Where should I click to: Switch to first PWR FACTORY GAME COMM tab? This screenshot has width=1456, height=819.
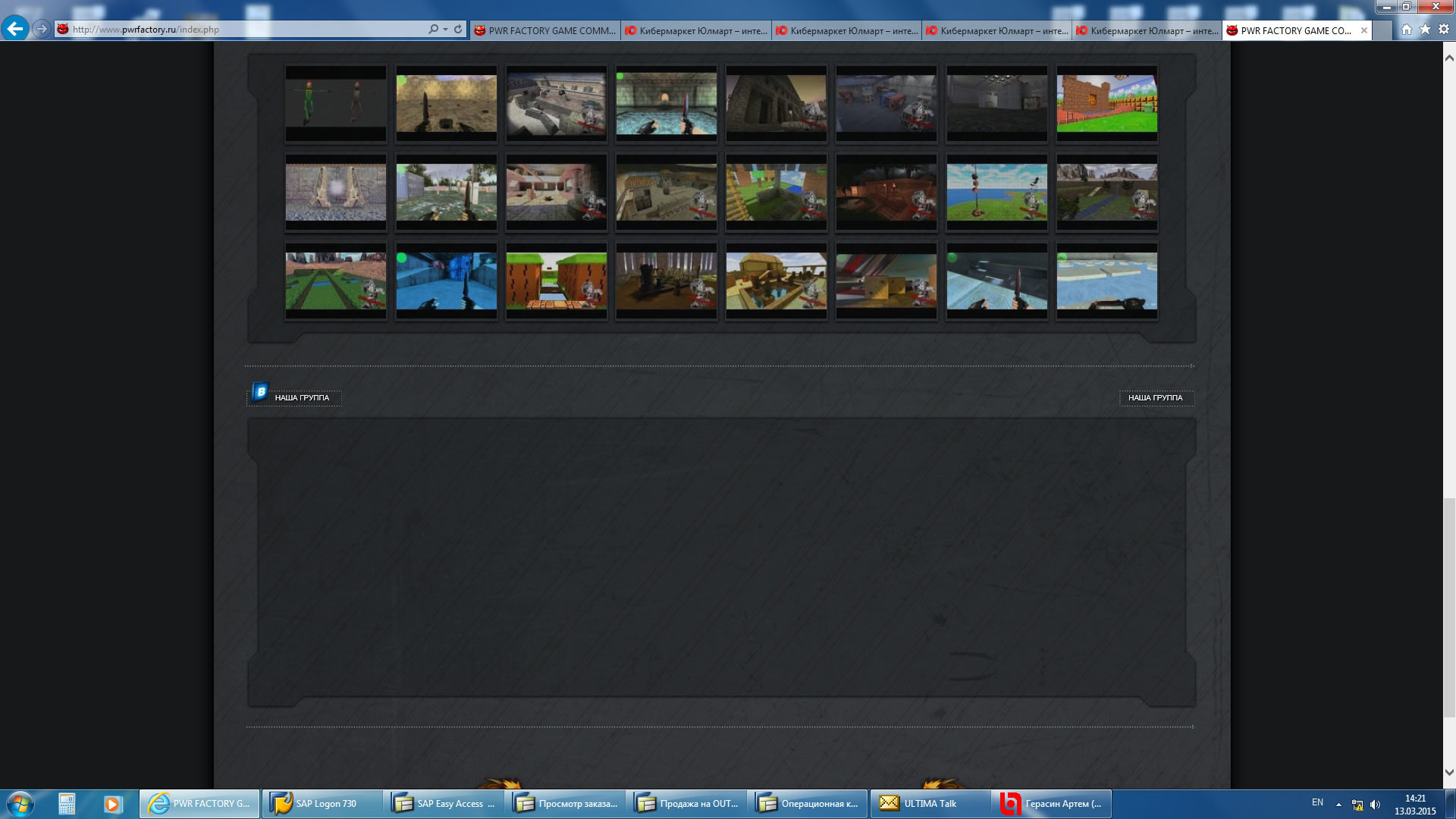[x=544, y=30]
